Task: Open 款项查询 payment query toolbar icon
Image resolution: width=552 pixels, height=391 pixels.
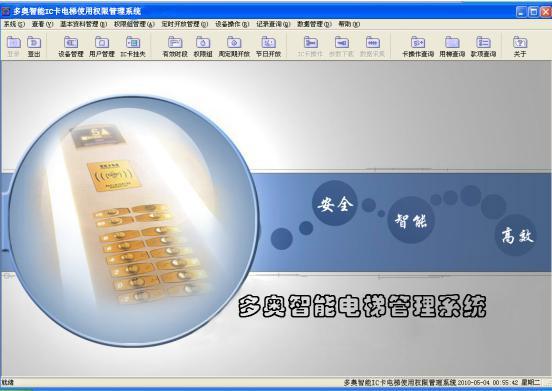Action: pyautogui.click(x=483, y=46)
